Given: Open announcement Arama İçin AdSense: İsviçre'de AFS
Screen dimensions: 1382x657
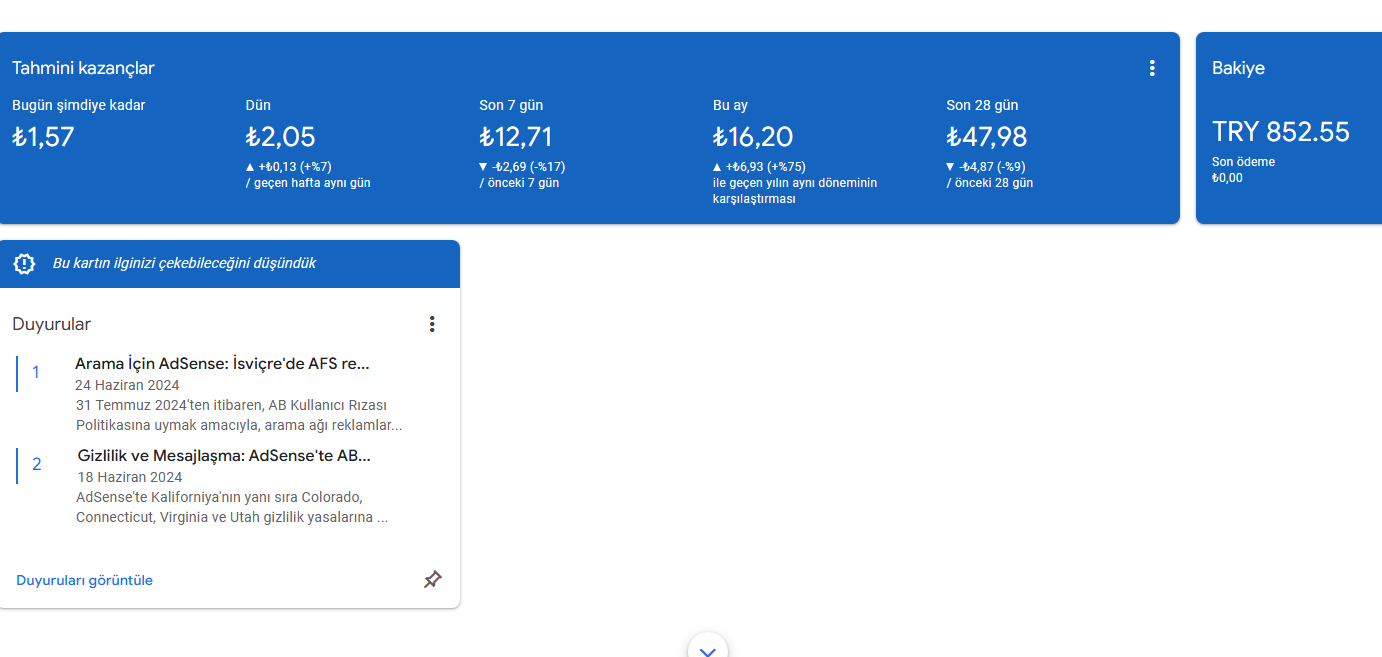Looking at the screenshot, I should tap(222, 364).
